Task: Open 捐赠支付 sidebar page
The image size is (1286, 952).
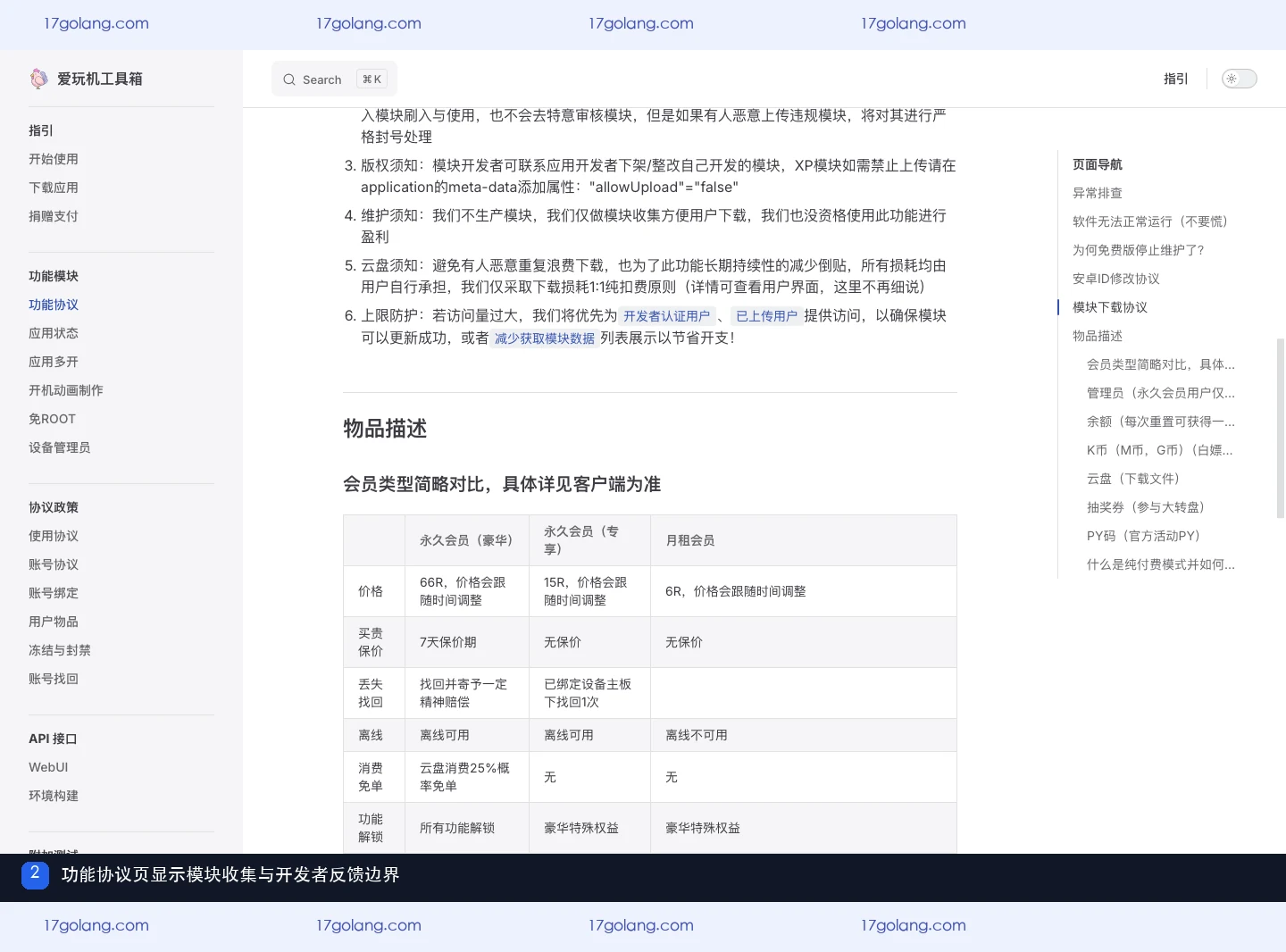Action: tap(54, 216)
